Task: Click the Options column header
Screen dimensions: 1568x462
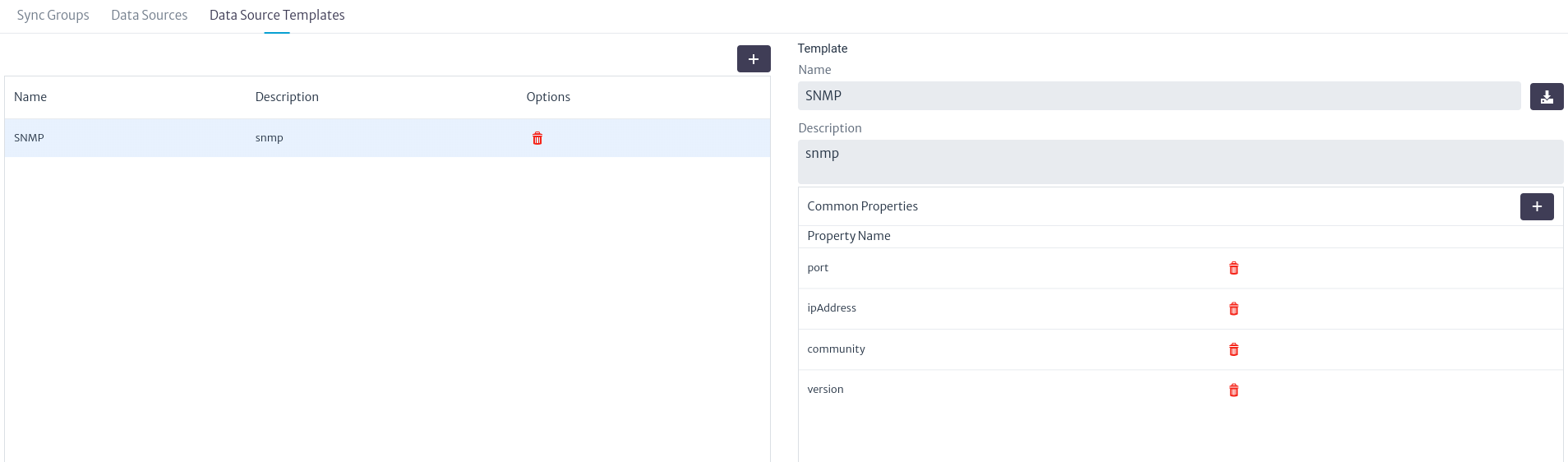Action: pos(548,97)
